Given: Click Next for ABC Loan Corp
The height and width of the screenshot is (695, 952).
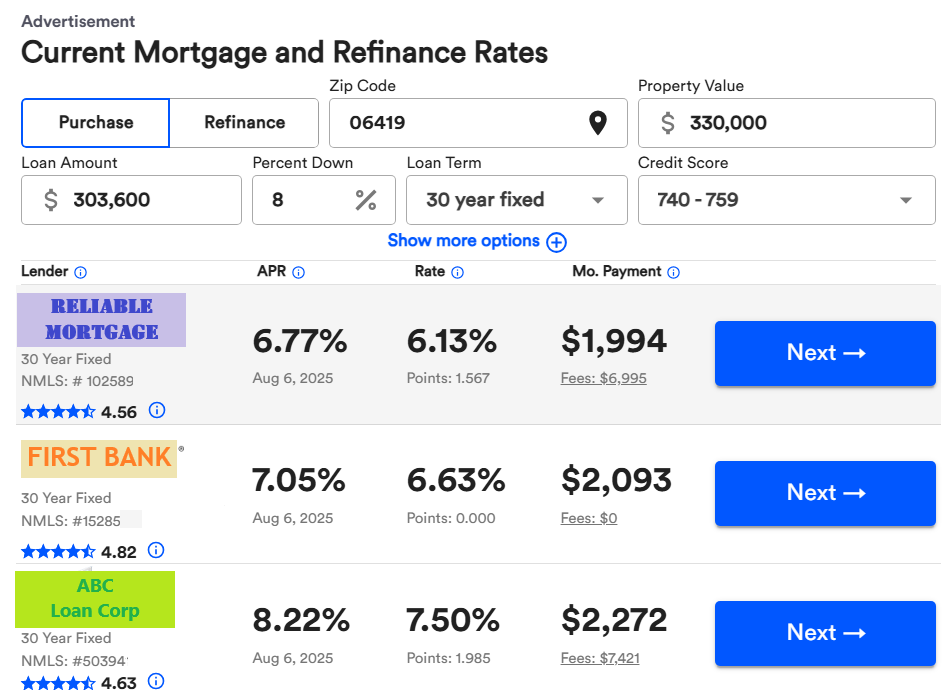Looking at the screenshot, I should (824, 633).
